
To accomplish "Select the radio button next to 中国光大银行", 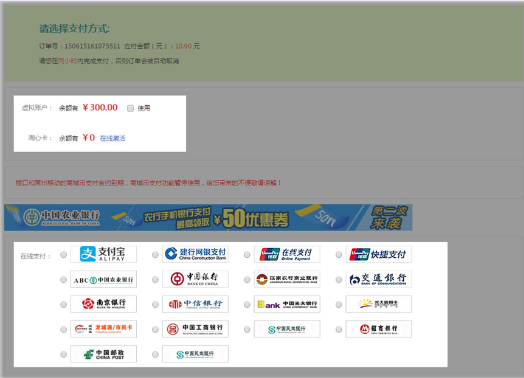I will [247, 304].
